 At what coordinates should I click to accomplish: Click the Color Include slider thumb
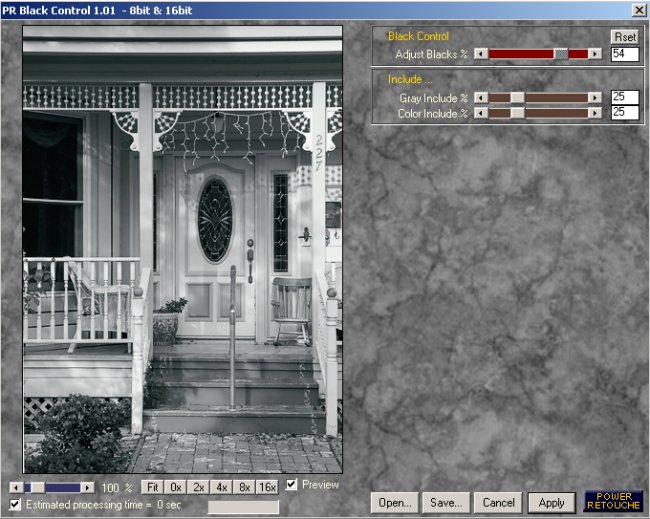[517, 113]
